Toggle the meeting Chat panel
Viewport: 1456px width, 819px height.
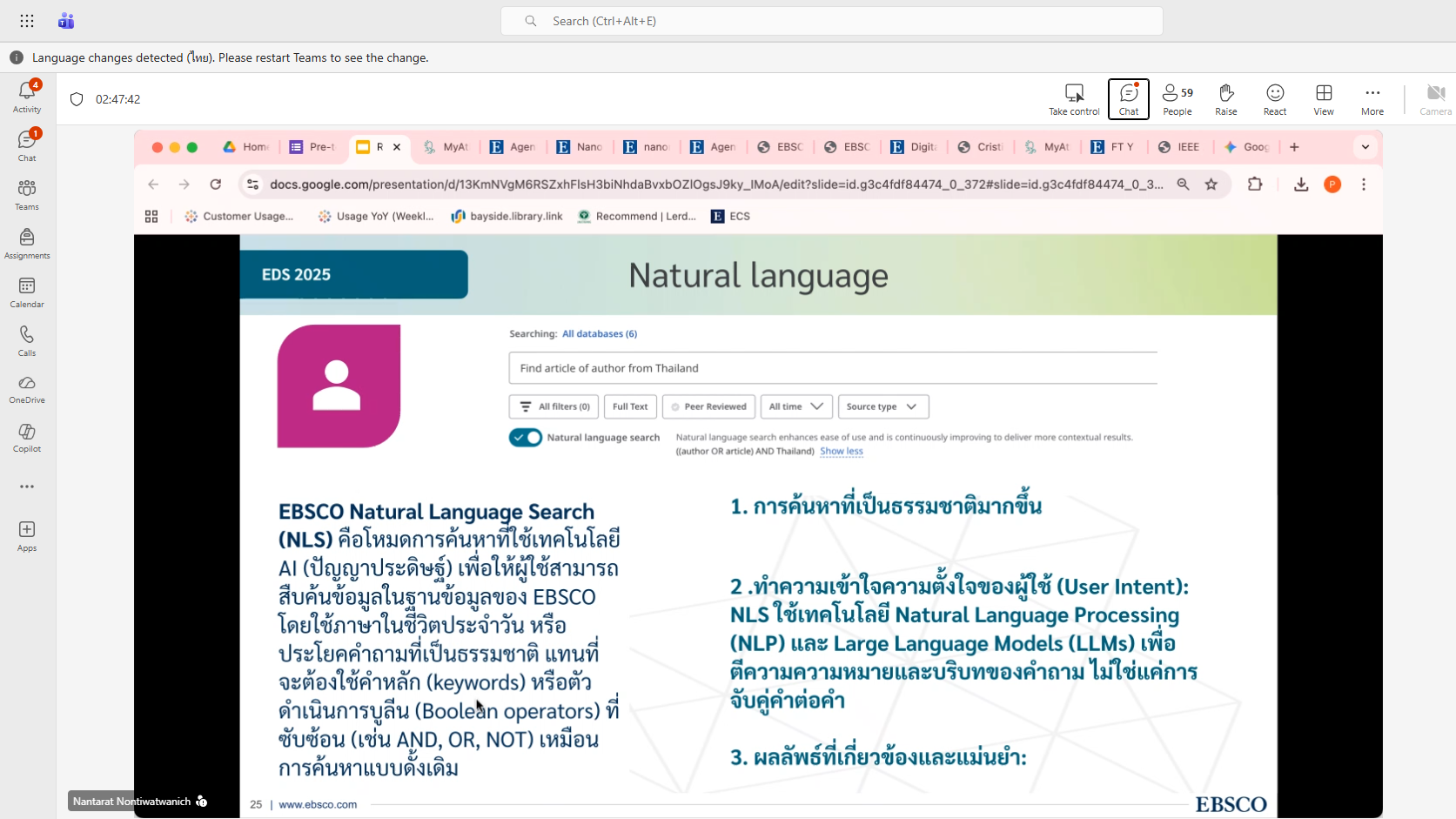1128,98
